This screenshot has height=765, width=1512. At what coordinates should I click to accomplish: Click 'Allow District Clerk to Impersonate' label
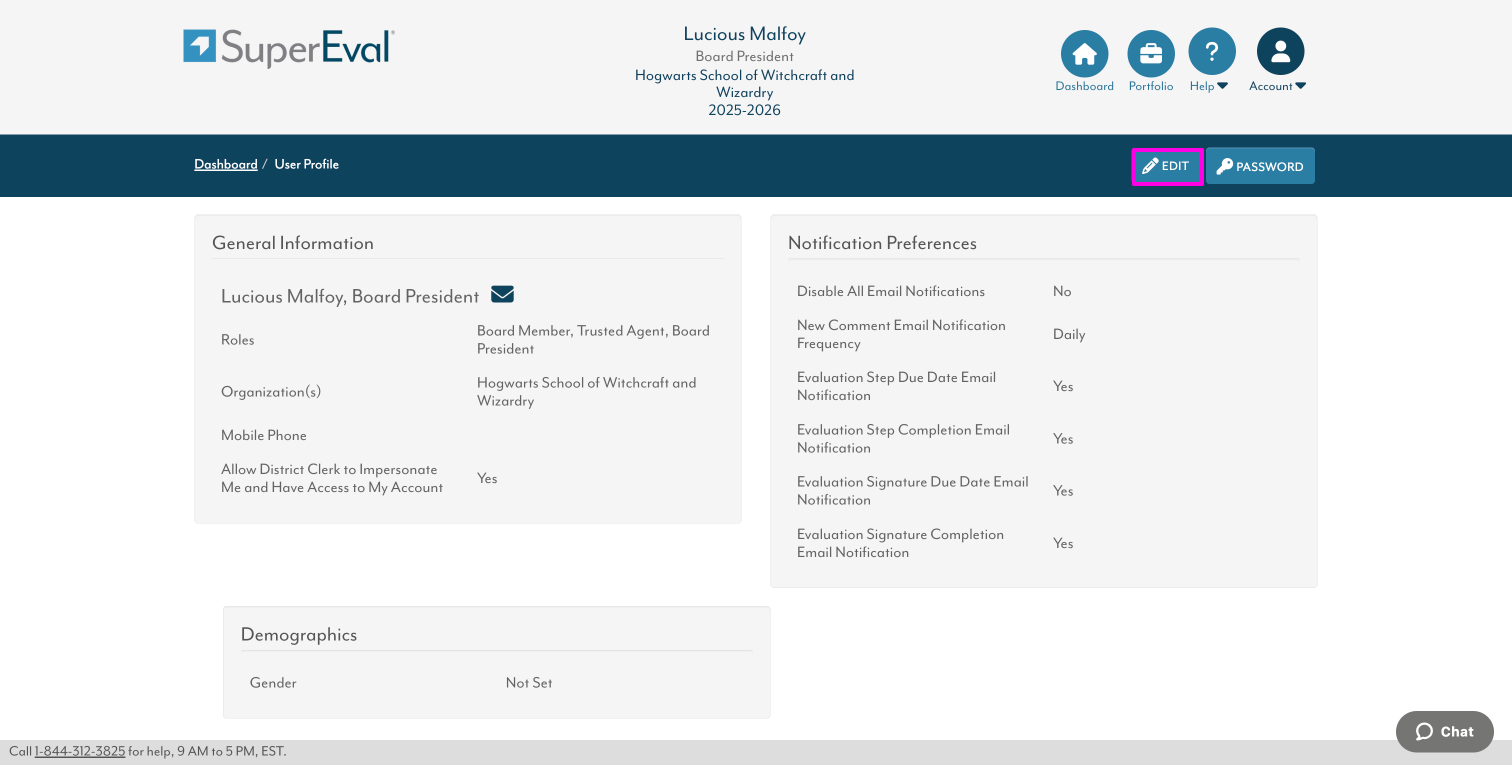pyautogui.click(x=332, y=479)
